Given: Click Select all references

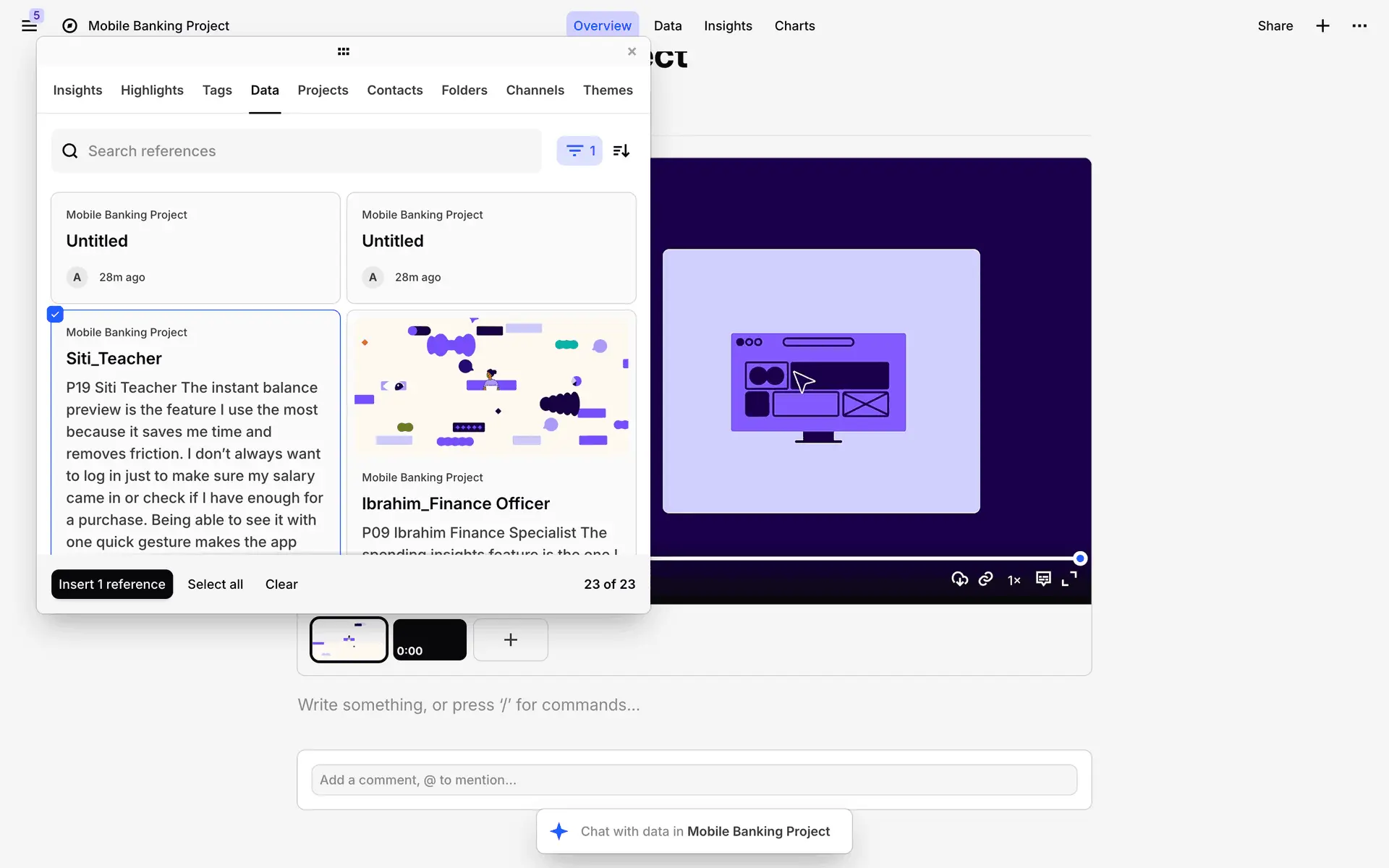Looking at the screenshot, I should tap(215, 584).
